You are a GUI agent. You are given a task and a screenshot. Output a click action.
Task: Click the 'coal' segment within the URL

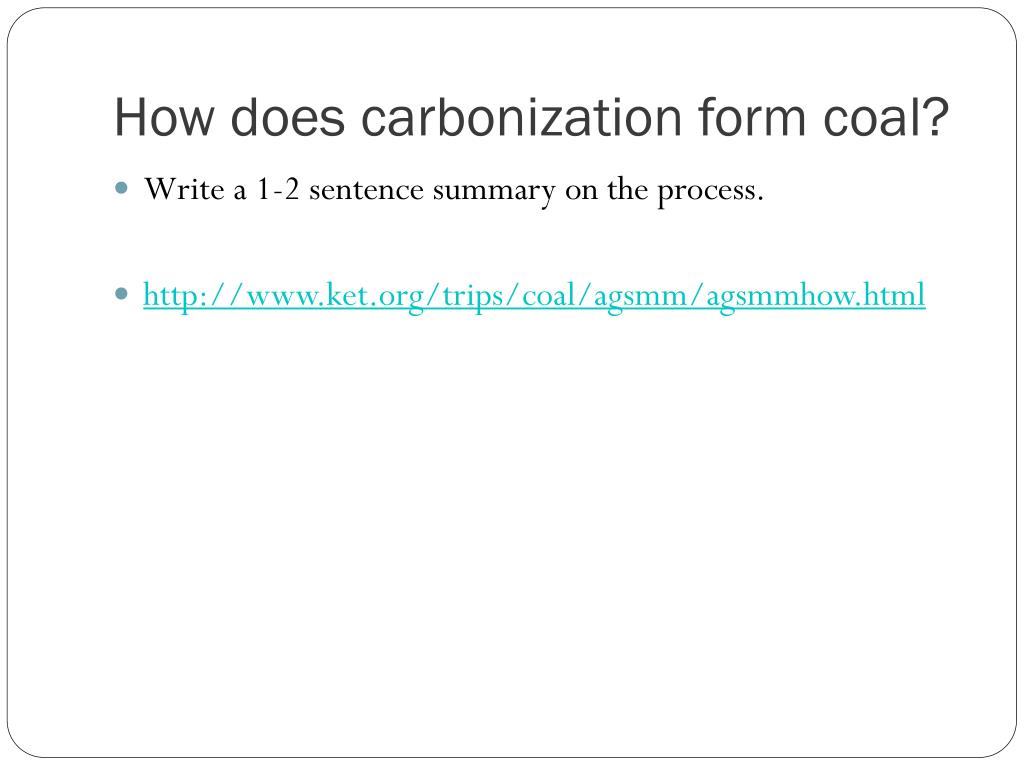click(x=549, y=295)
